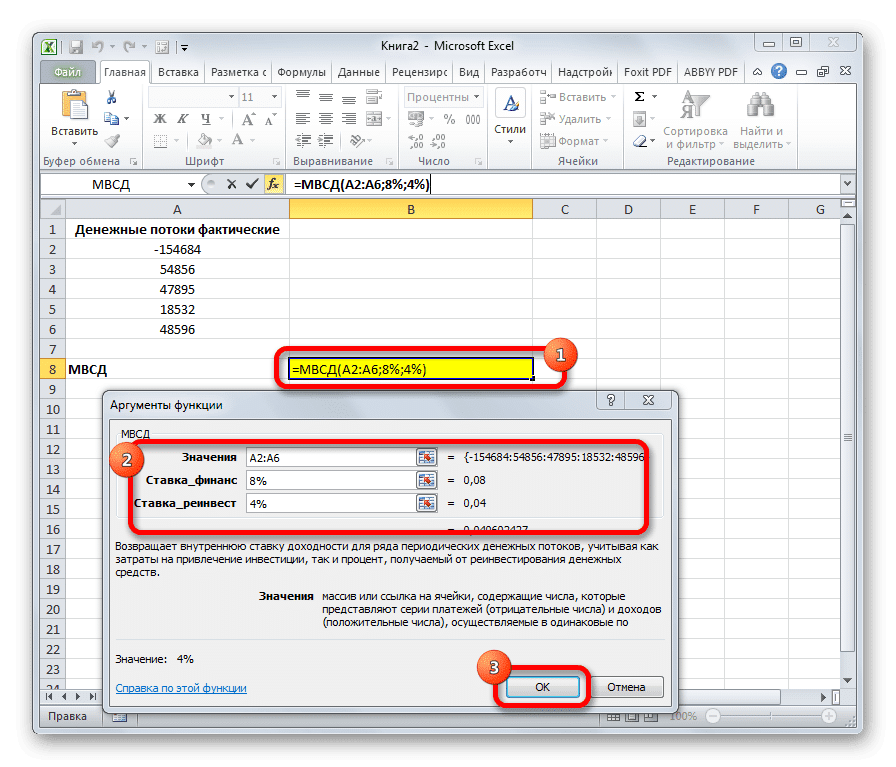Open the number format Процентный dropdown
This screenshot has height=767, width=896.
pos(477,97)
